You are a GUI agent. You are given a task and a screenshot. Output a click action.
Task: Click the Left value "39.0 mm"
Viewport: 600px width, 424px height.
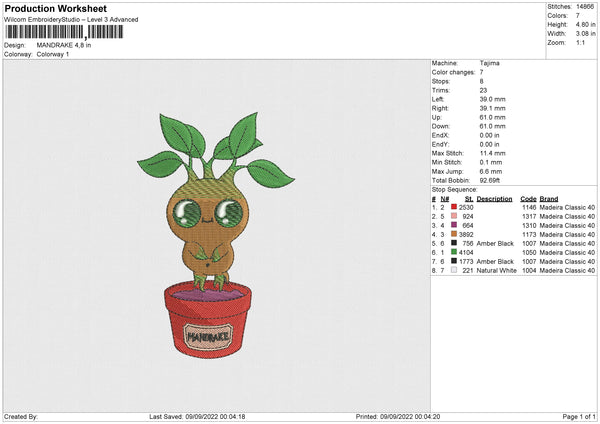coord(492,99)
